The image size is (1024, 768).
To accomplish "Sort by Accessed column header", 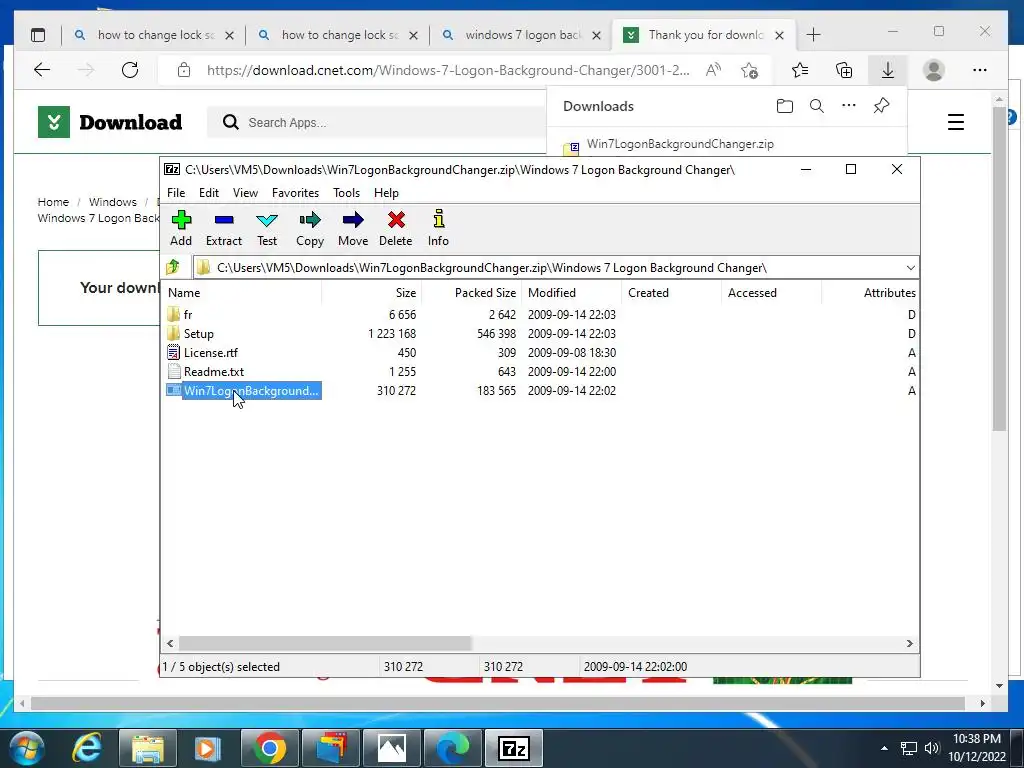I will tap(771, 293).
